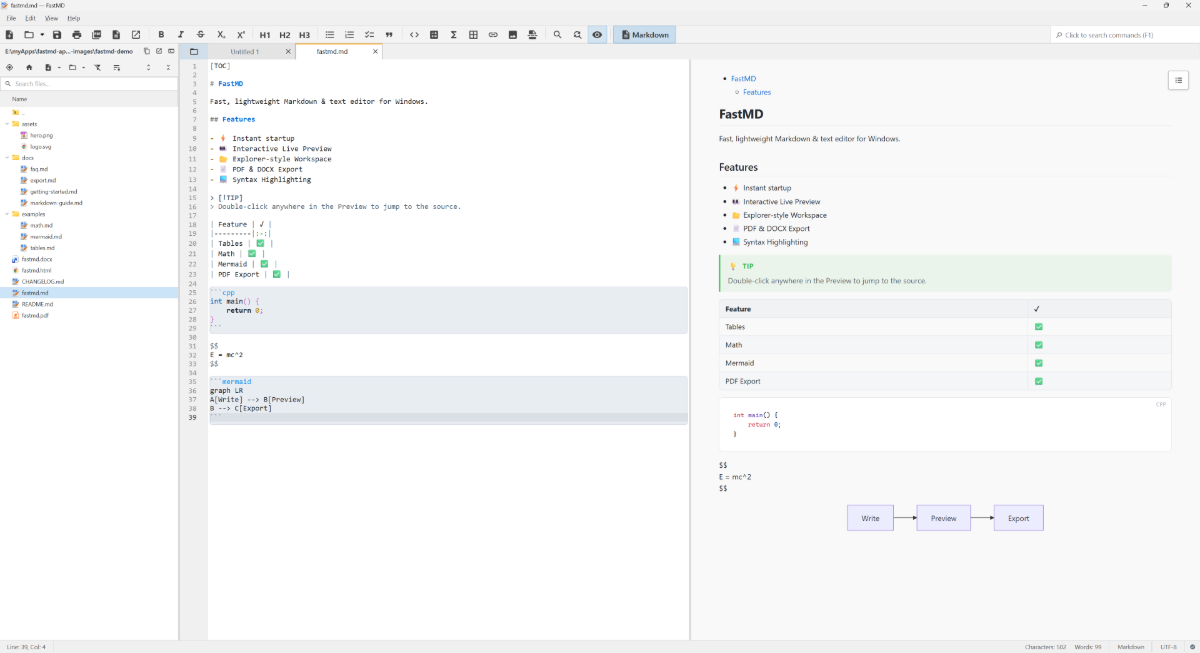Insert a table using grid icon

(x=473, y=35)
